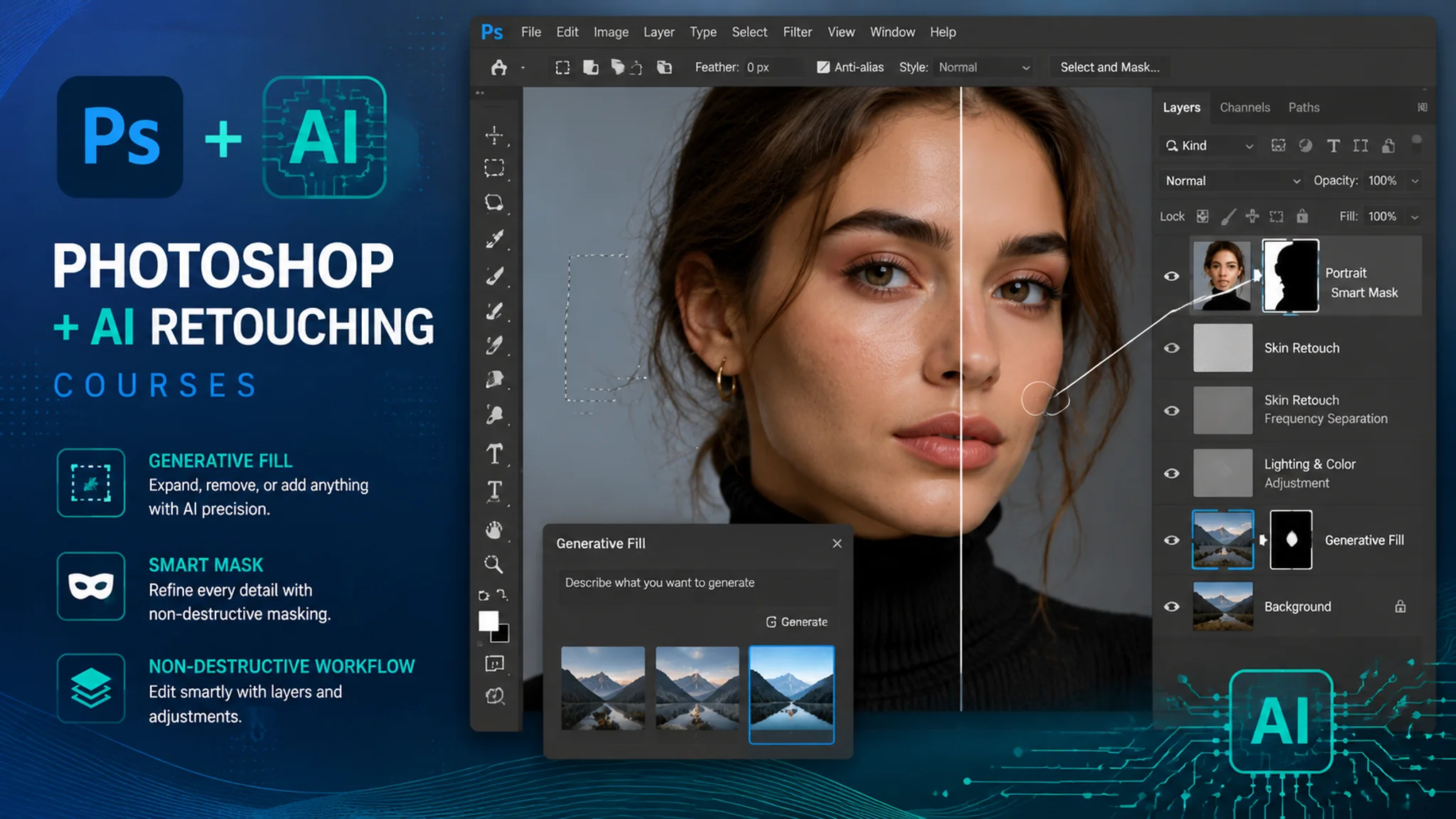Open the tool preset picker arrow
Screen dimensions: 1456x819
523,68
